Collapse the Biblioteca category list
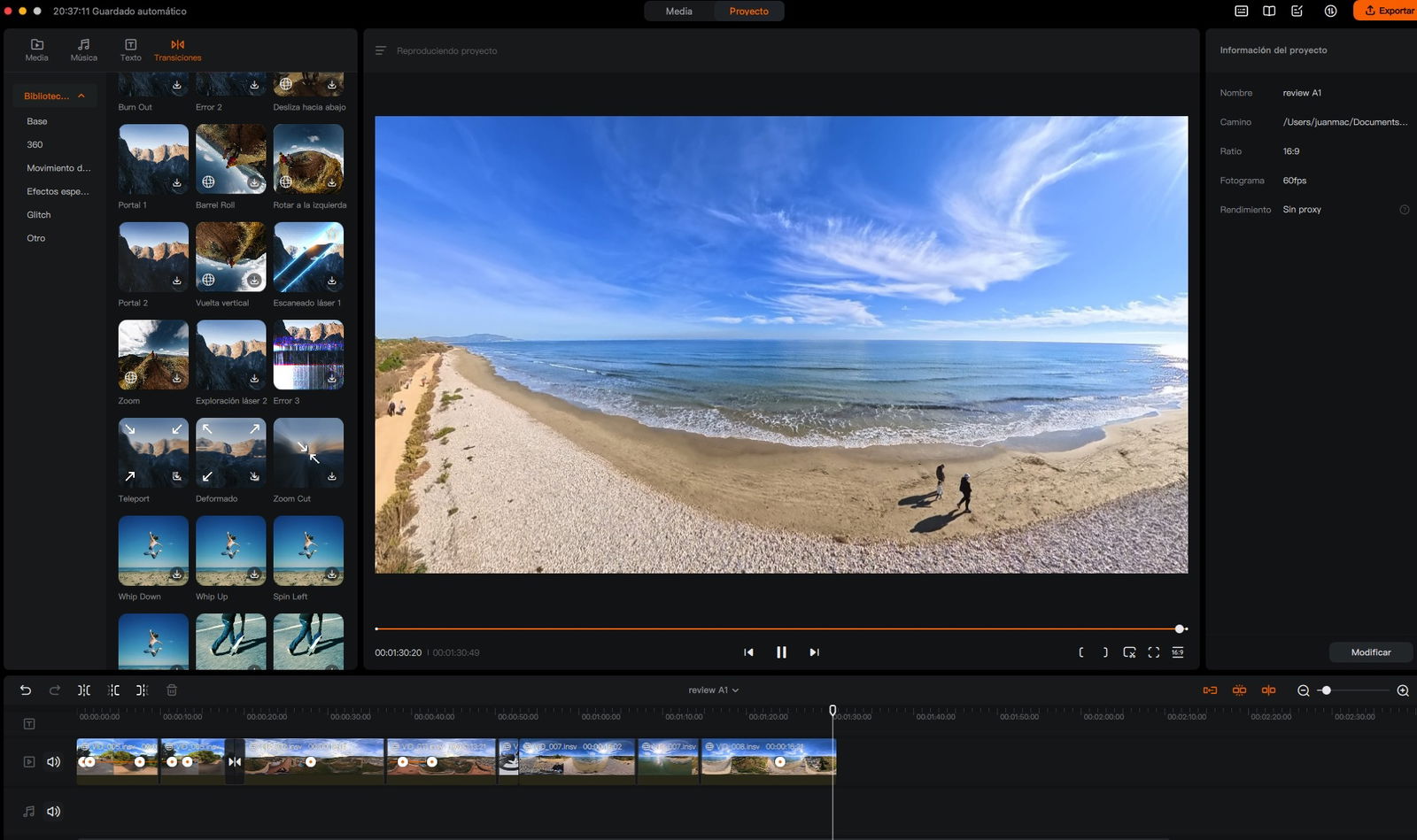 click(81, 96)
